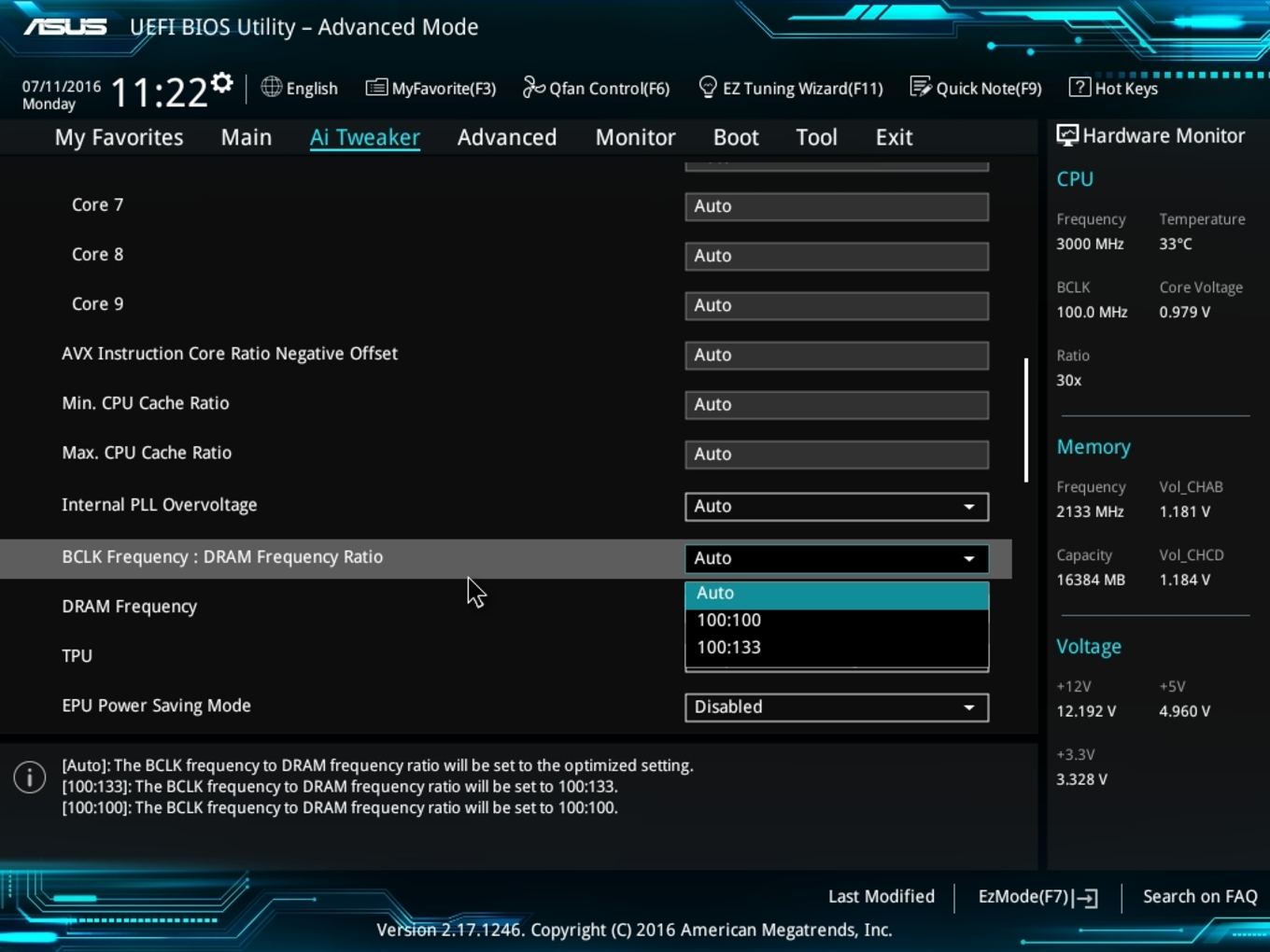Click BCLK ratio dropdown arrow
Image resolution: width=1270 pixels, height=952 pixels.
pyautogui.click(x=969, y=558)
